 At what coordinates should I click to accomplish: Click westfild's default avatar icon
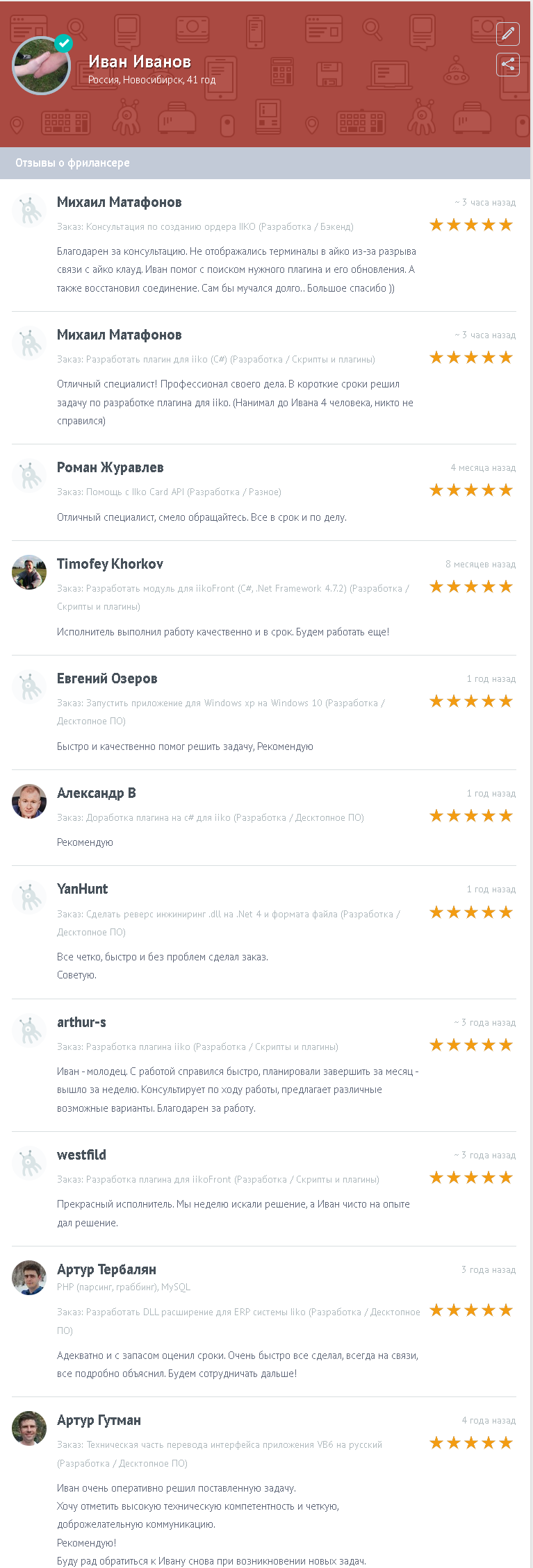(29, 1163)
